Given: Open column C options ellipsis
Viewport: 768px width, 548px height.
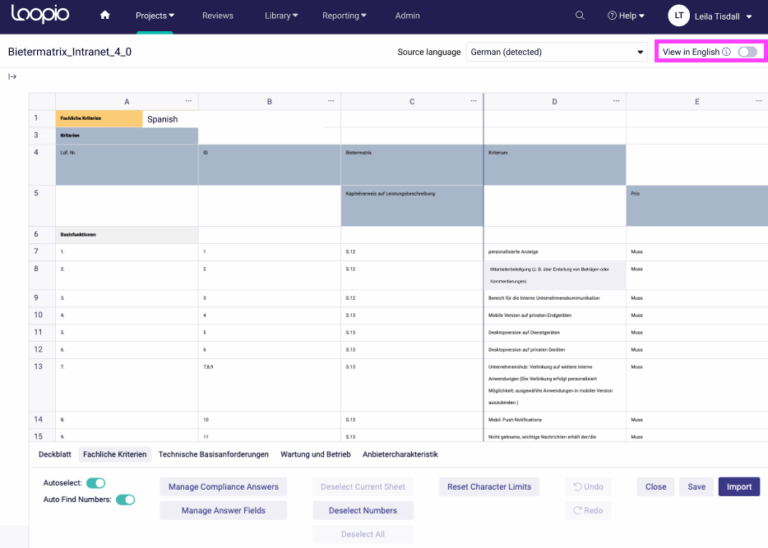Looking at the screenshot, I should [x=473, y=101].
